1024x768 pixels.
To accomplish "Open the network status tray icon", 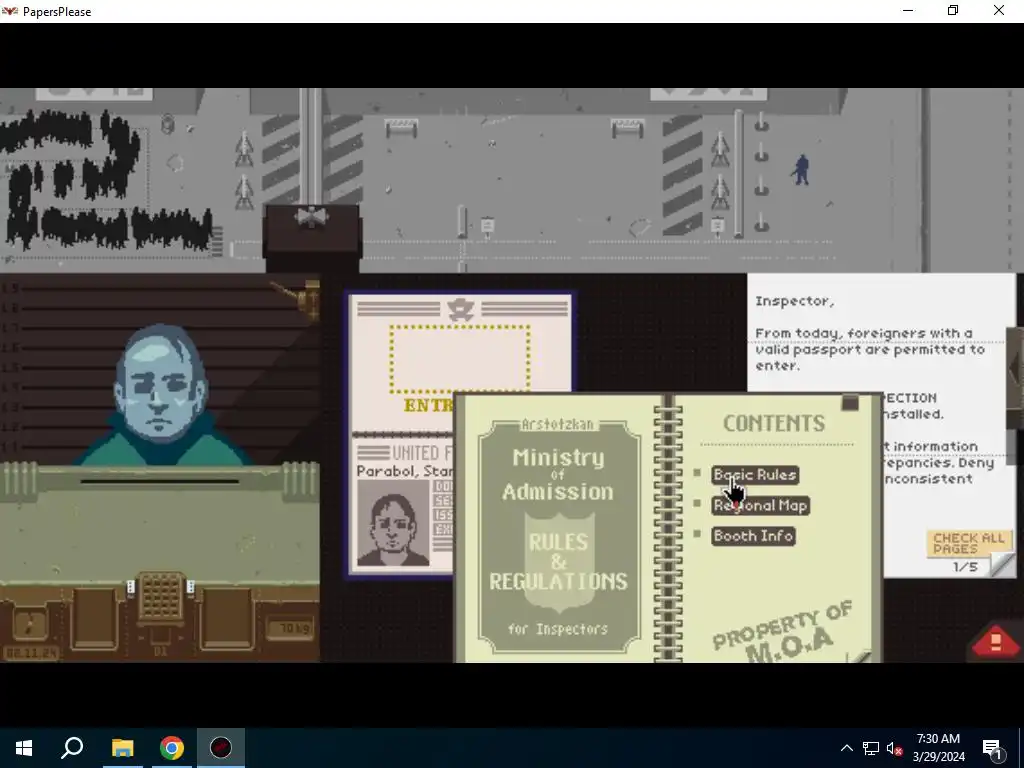I will coord(871,748).
